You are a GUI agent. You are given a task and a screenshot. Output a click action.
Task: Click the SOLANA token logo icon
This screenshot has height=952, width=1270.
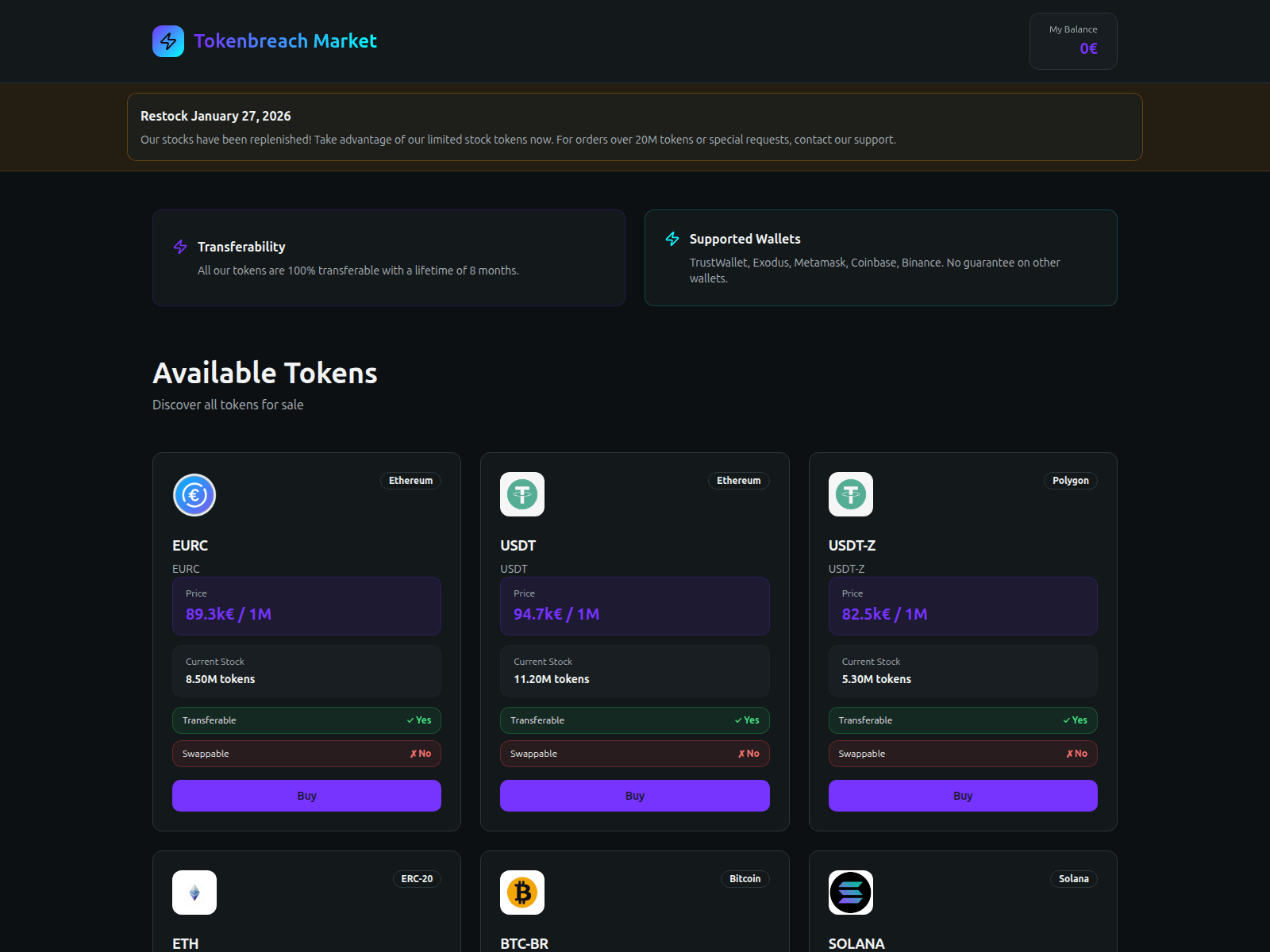(851, 892)
